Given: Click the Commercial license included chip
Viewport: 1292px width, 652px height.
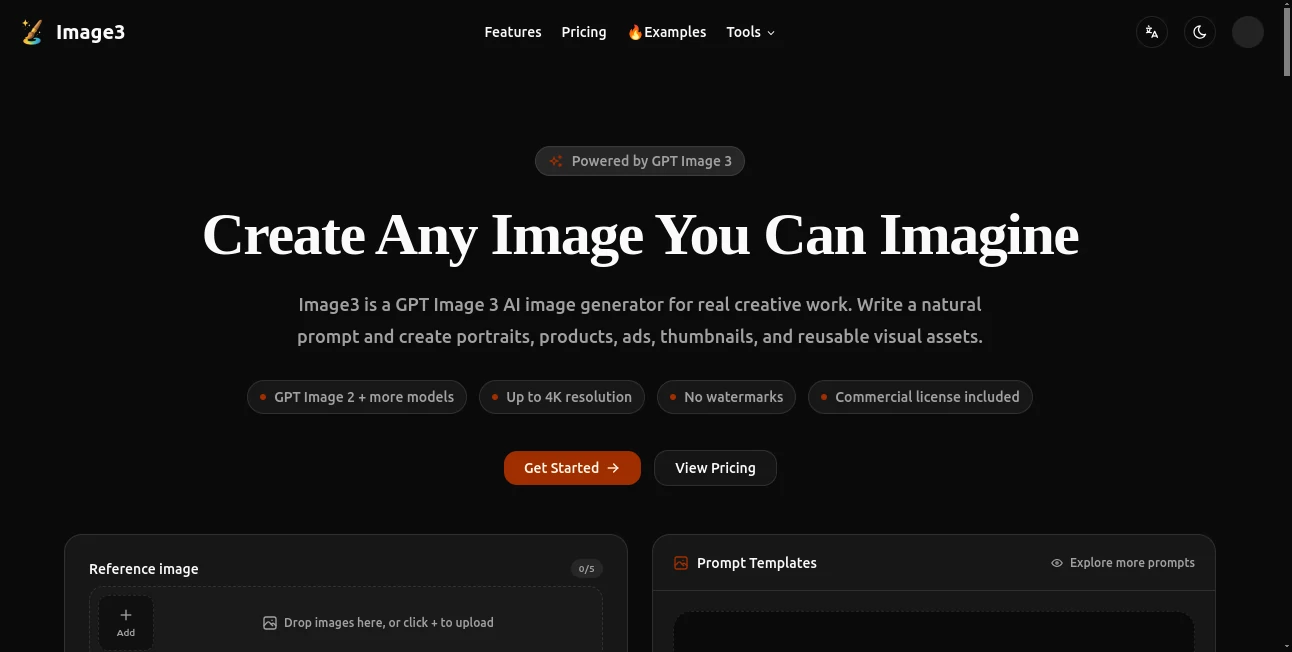Looking at the screenshot, I should 920,397.
